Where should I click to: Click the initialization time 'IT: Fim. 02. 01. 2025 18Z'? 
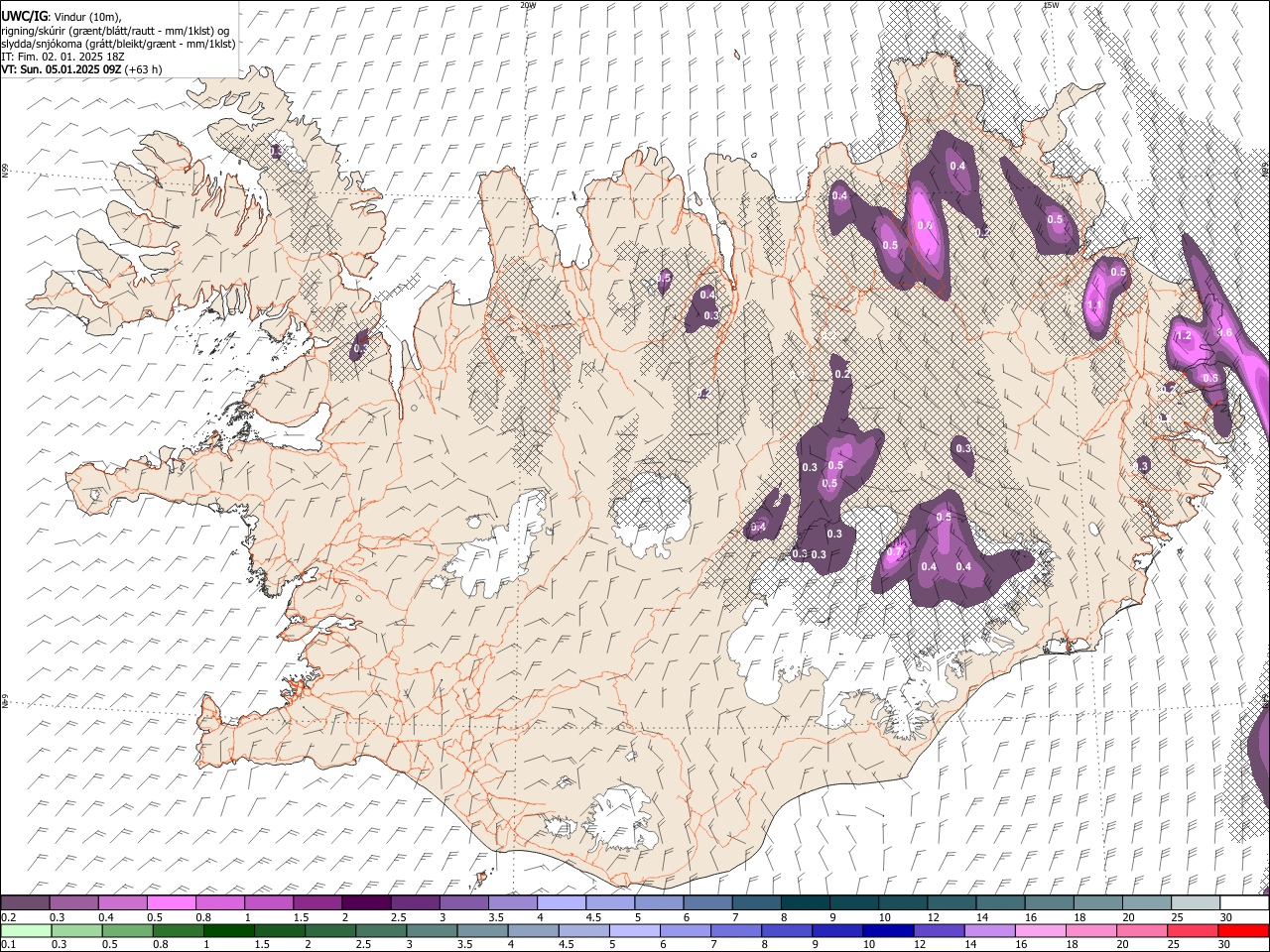point(63,57)
